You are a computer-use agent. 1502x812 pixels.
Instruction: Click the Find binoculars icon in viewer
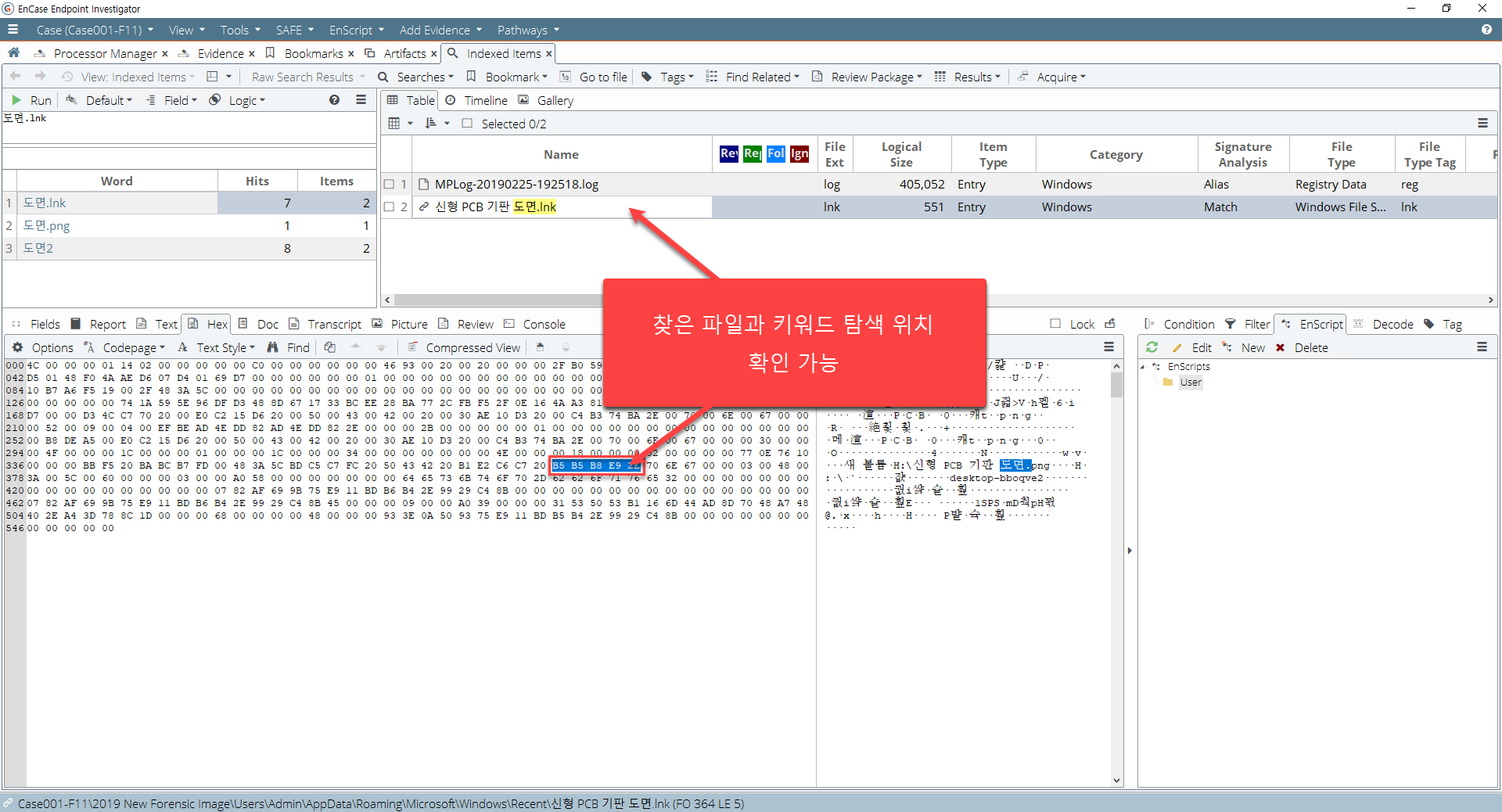point(272,347)
